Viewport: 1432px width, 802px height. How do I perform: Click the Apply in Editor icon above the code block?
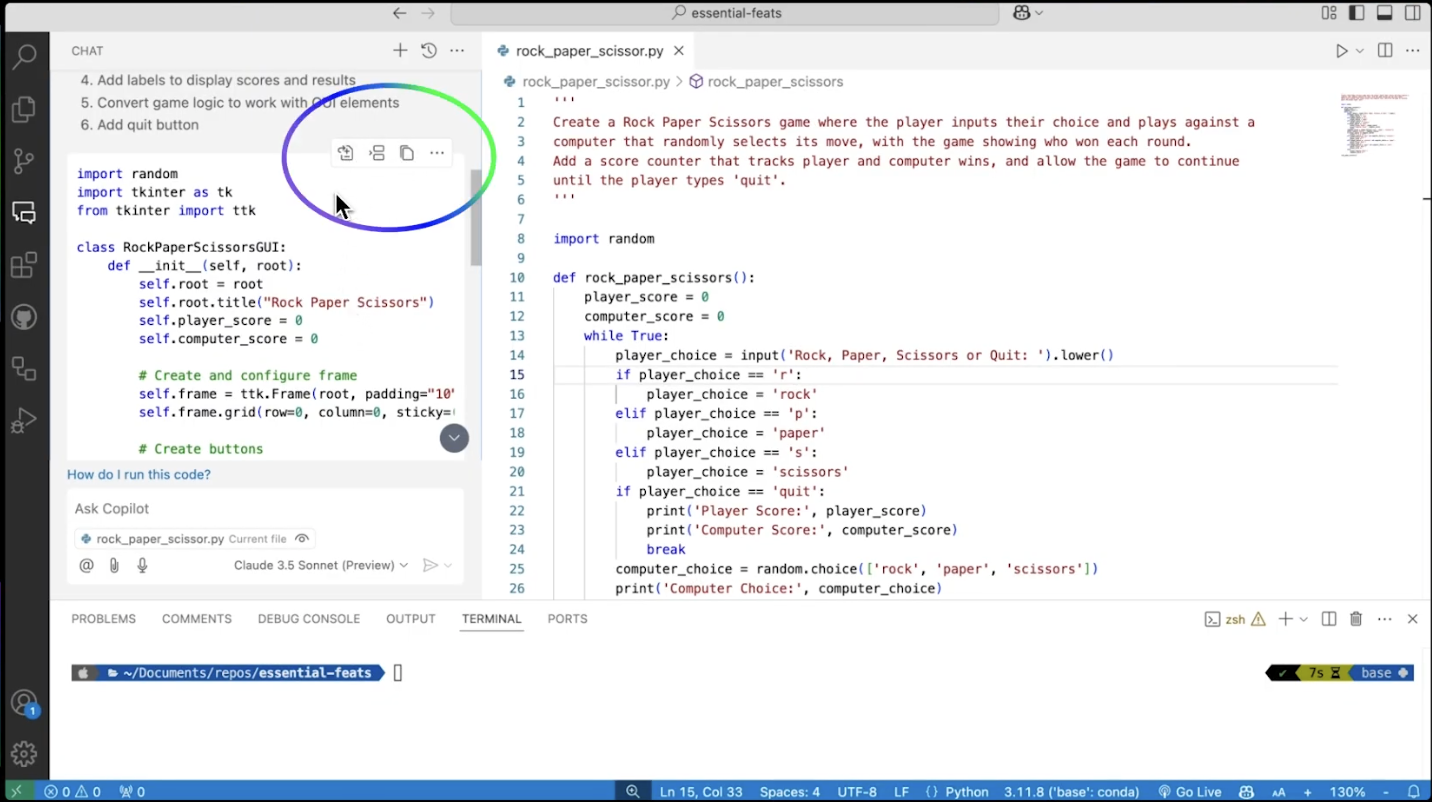click(345, 152)
